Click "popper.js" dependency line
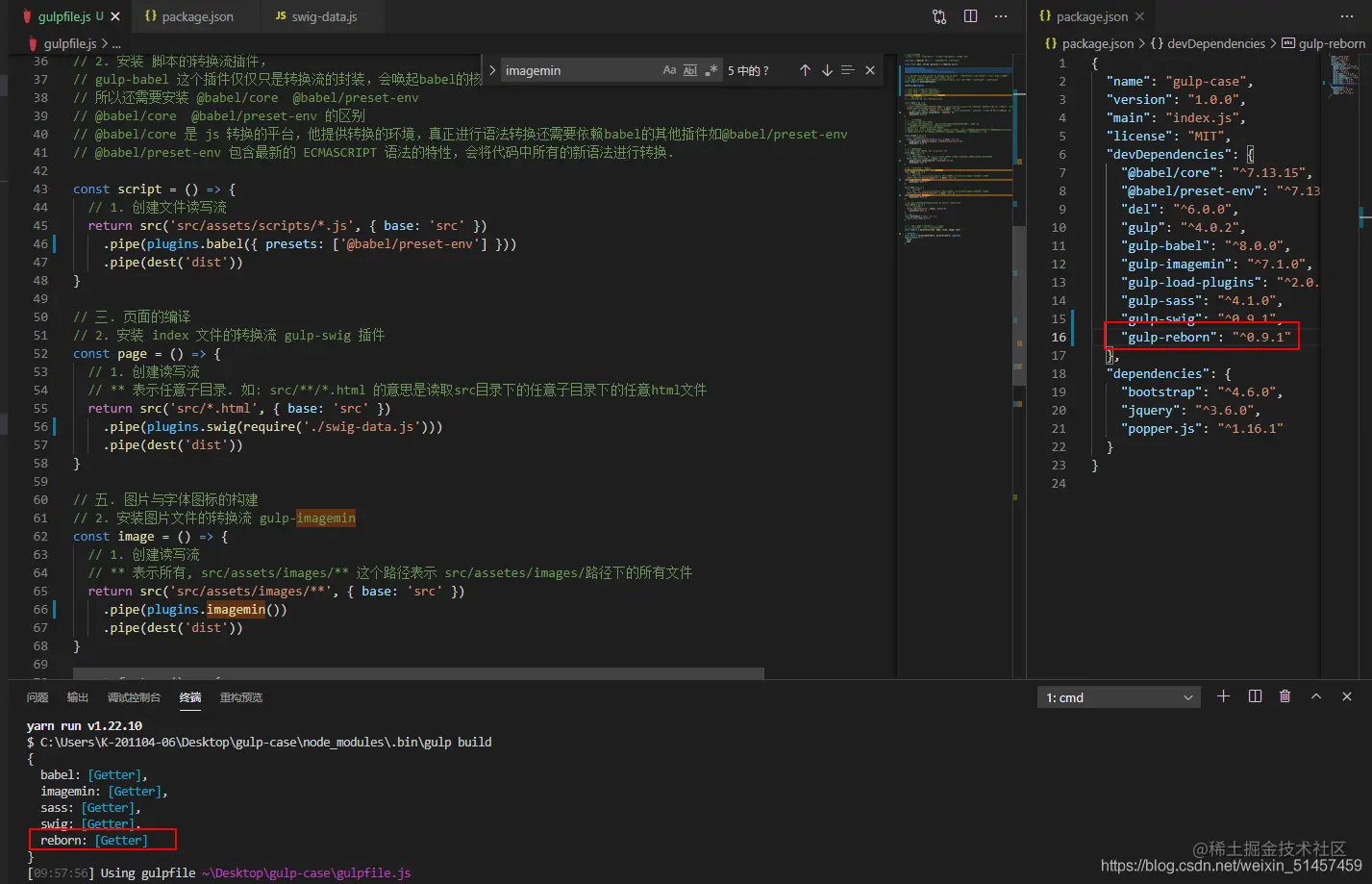This screenshot has width=1372, height=884. click(x=1202, y=428)
